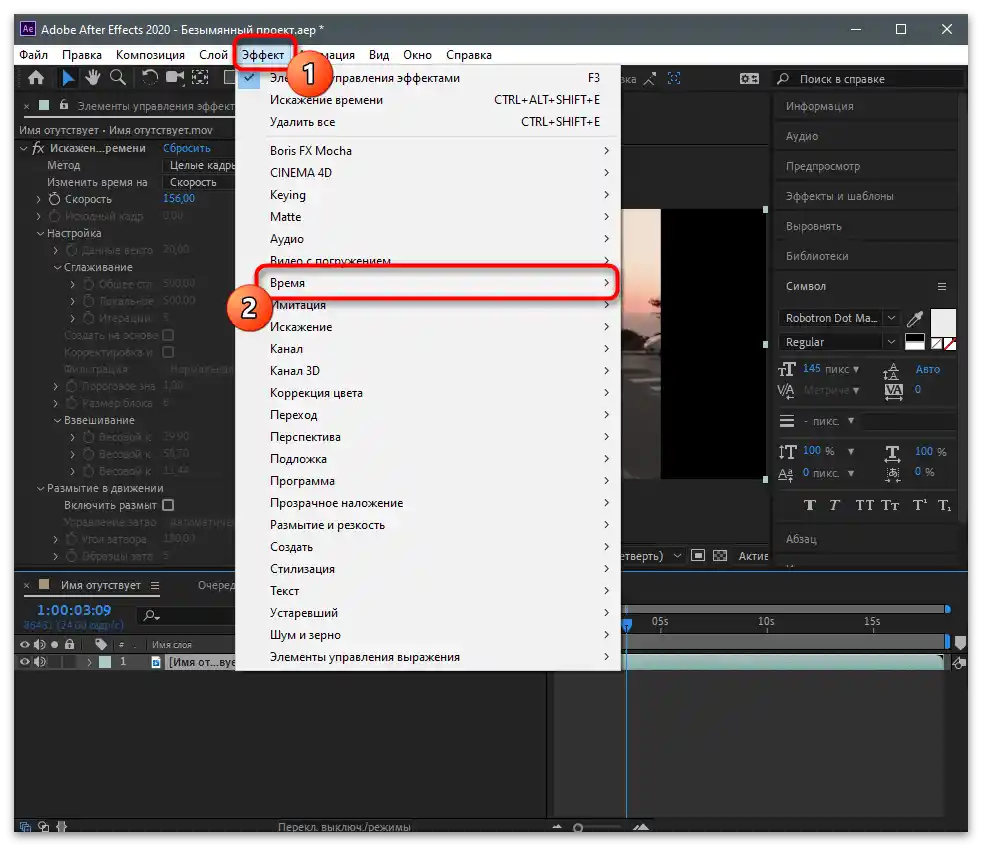Collapse the Размытие в движении group
The height and width of the screenshot is (846, 982).
point(40,488)
